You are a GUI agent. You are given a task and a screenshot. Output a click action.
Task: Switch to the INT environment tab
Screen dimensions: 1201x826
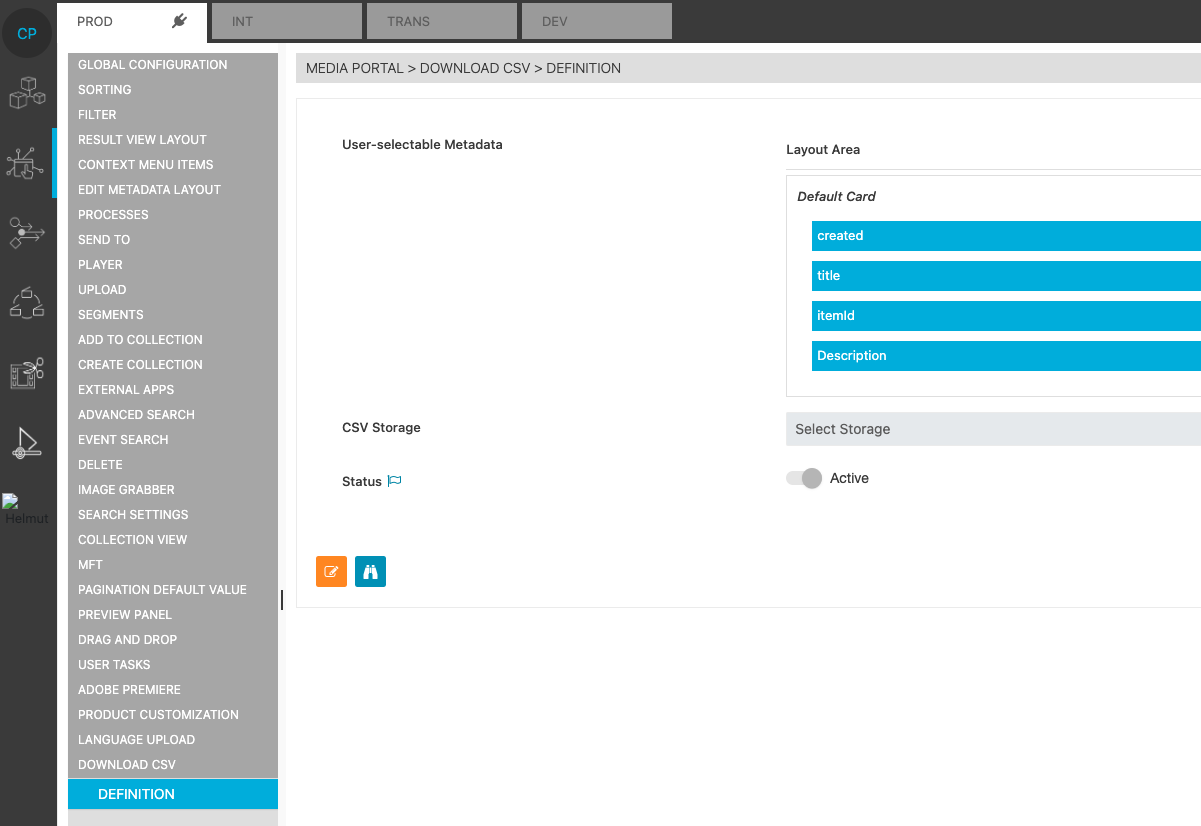click(286, 20)
